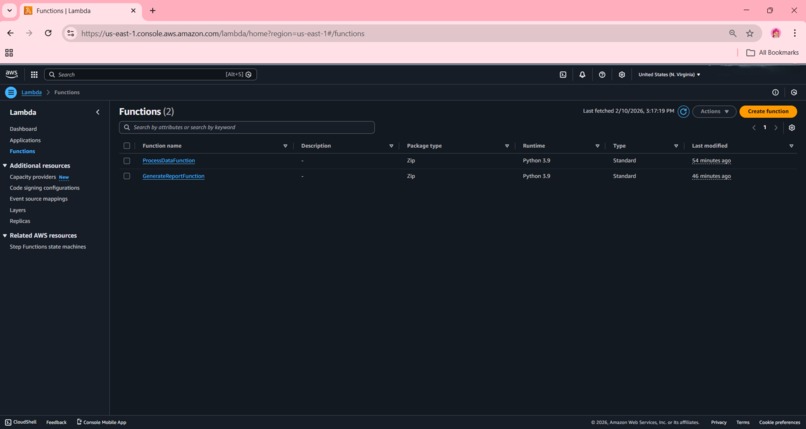
Task: Sort by Function name column arrow
Action: (285, 146)
